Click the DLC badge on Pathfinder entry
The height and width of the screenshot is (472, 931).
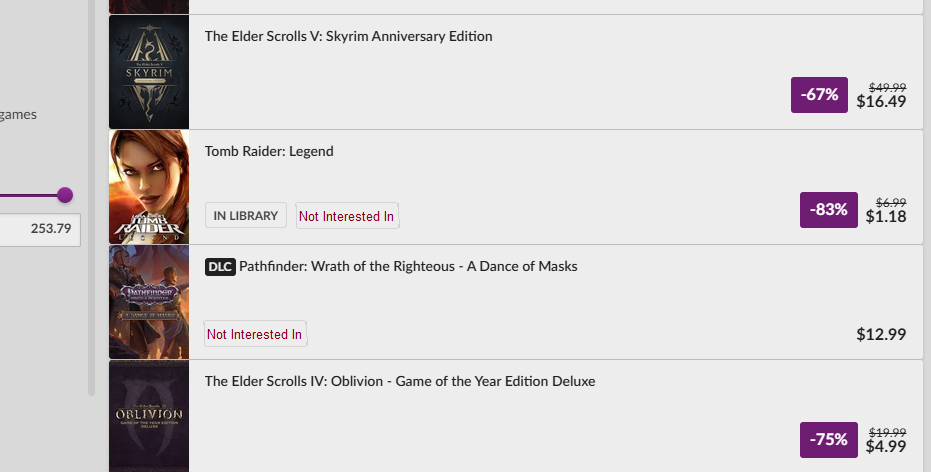click(220, 267)
